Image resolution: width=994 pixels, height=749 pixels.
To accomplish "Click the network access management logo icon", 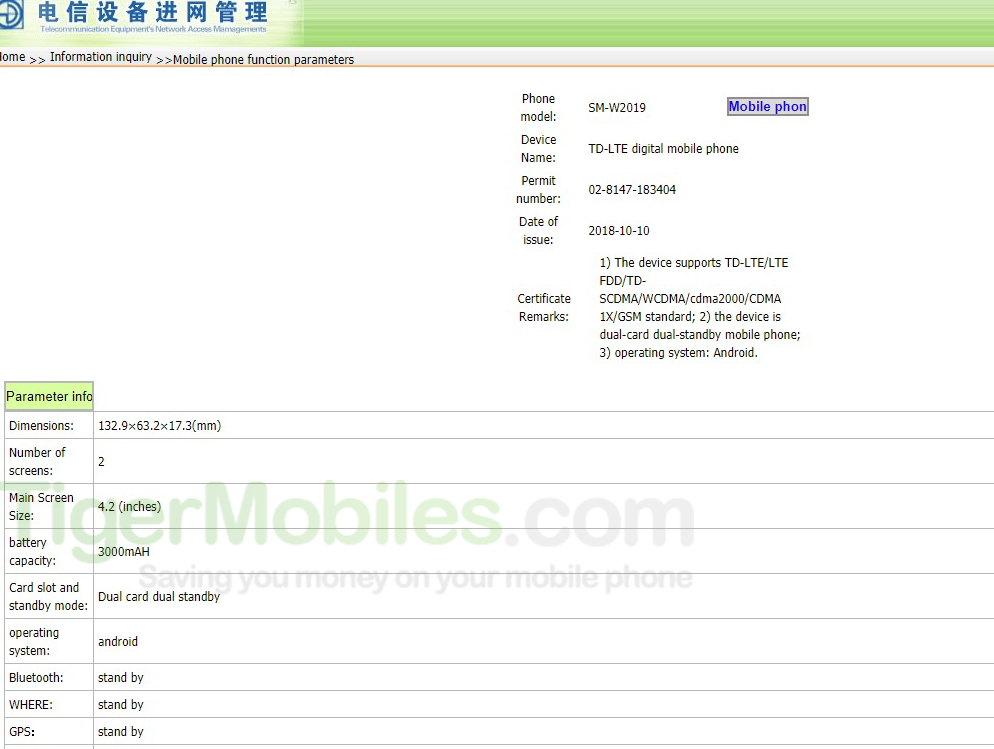I will coord(15,19).
